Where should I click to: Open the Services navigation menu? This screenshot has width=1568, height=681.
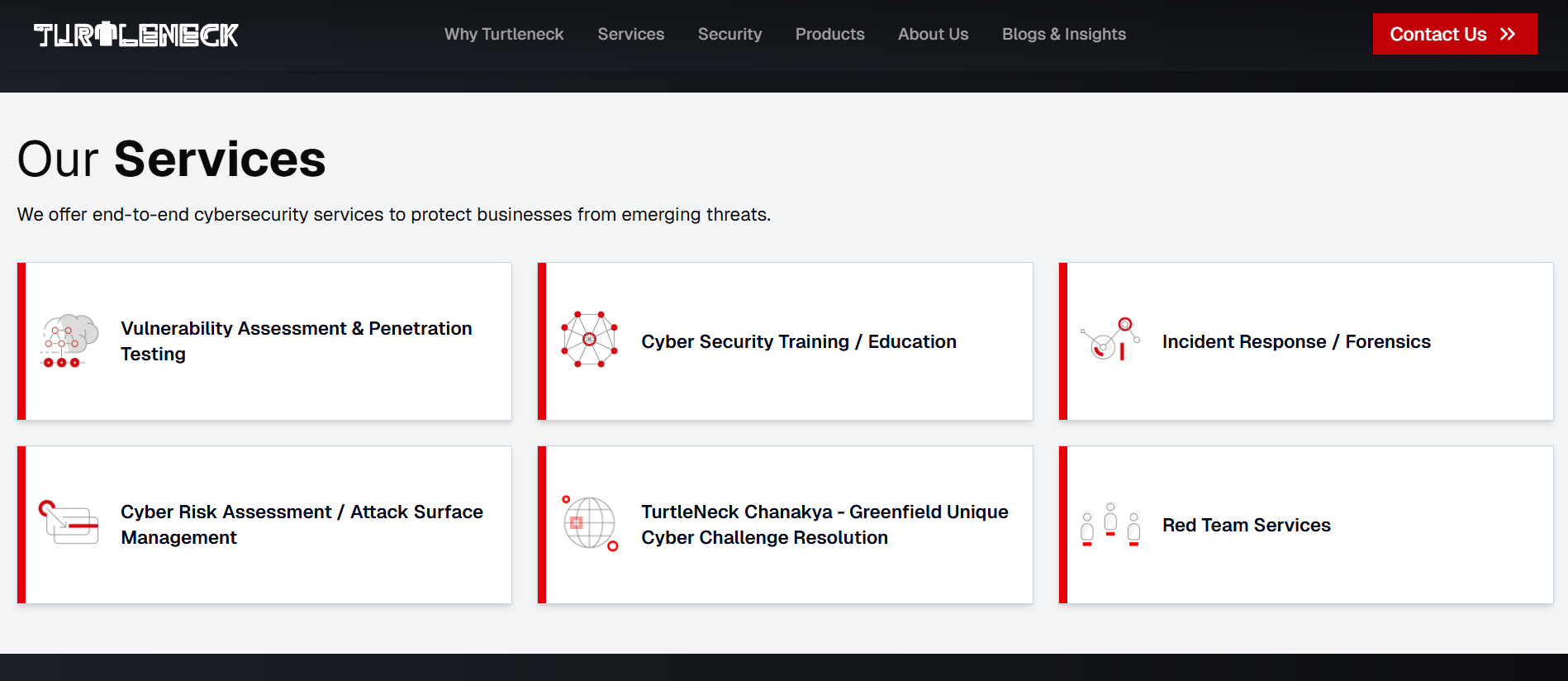[x=630, y=34]
